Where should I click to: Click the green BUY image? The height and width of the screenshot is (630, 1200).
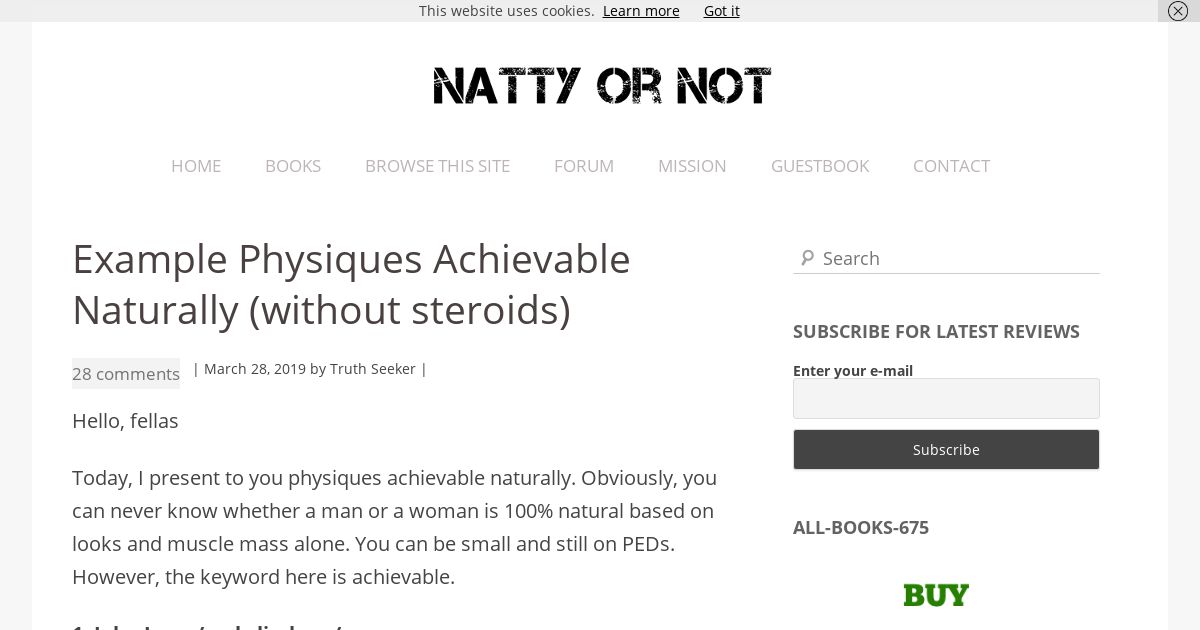936,595
